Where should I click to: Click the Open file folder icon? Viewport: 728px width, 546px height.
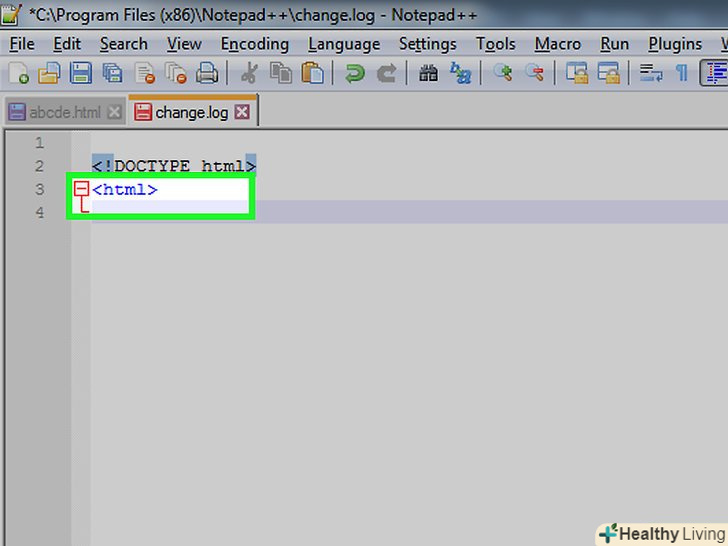tap(49, 73)
